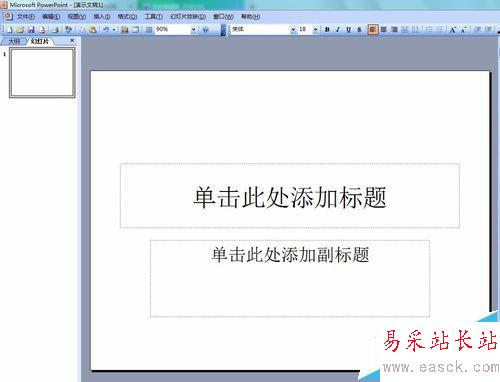Click the Open folder icon
Screen dimensions: 500x382
[20, 30]
